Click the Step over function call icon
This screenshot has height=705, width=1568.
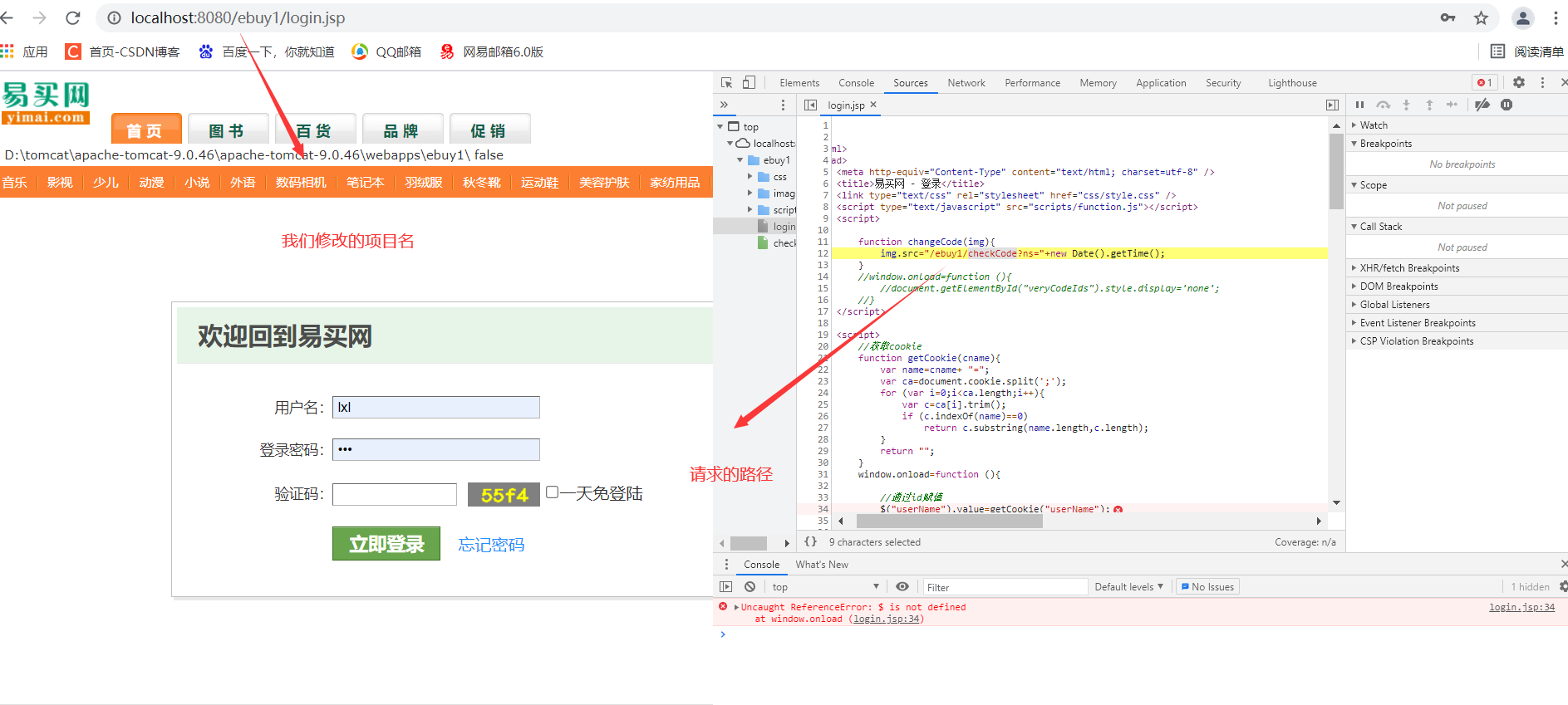point(1383,105)
